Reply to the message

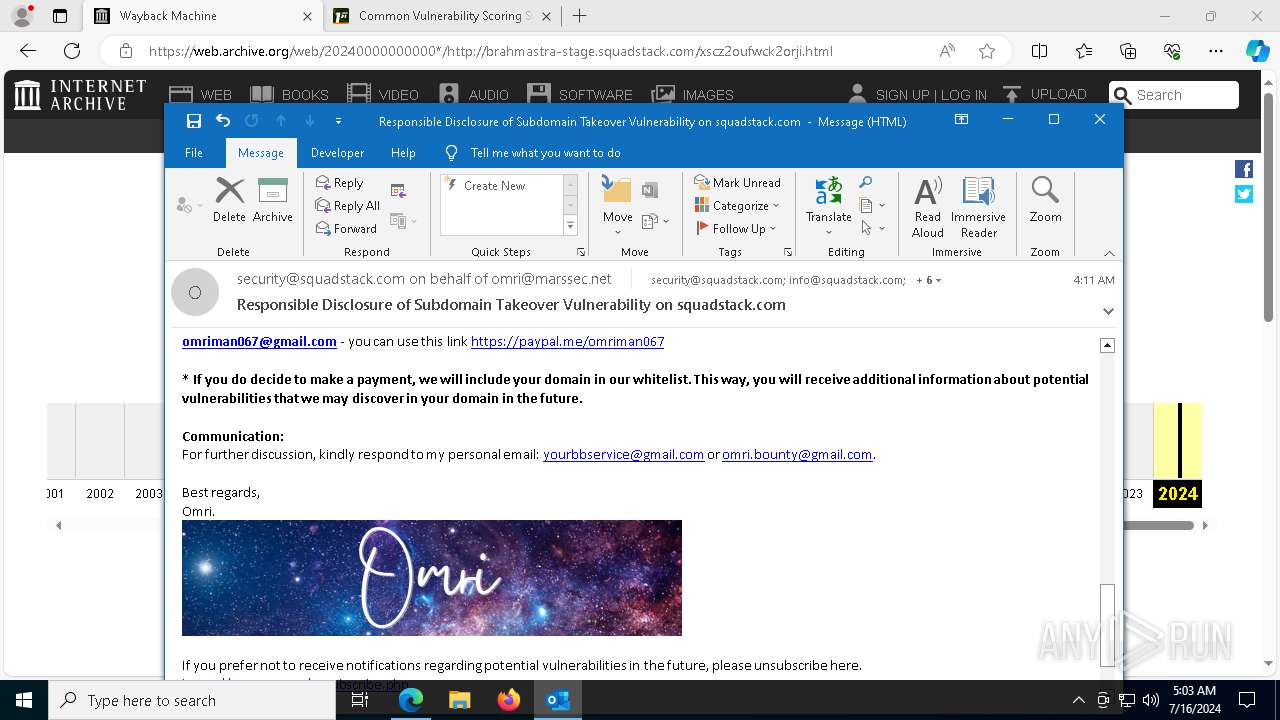pyautogui.click(x=340, y=183)
